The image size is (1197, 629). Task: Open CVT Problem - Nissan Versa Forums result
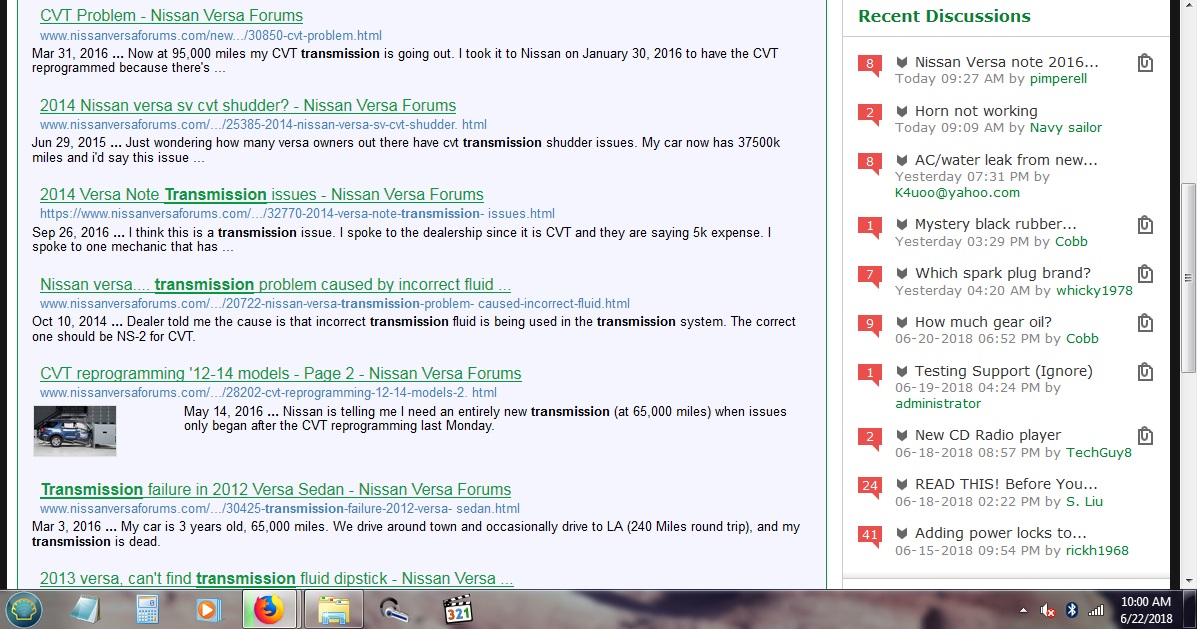coord(171,15)
